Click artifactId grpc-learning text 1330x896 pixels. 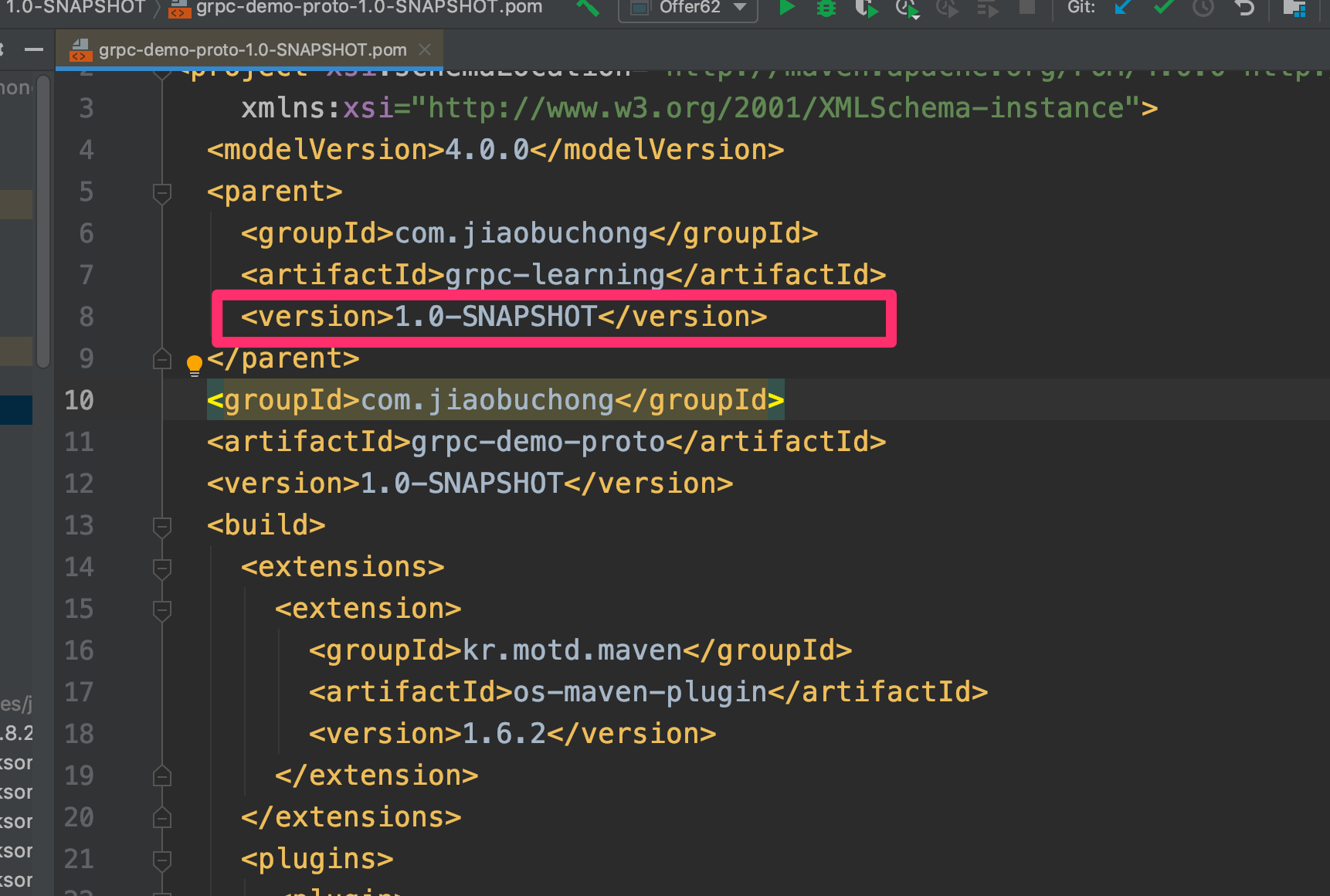pyautogui.click(x=555, y=275)
